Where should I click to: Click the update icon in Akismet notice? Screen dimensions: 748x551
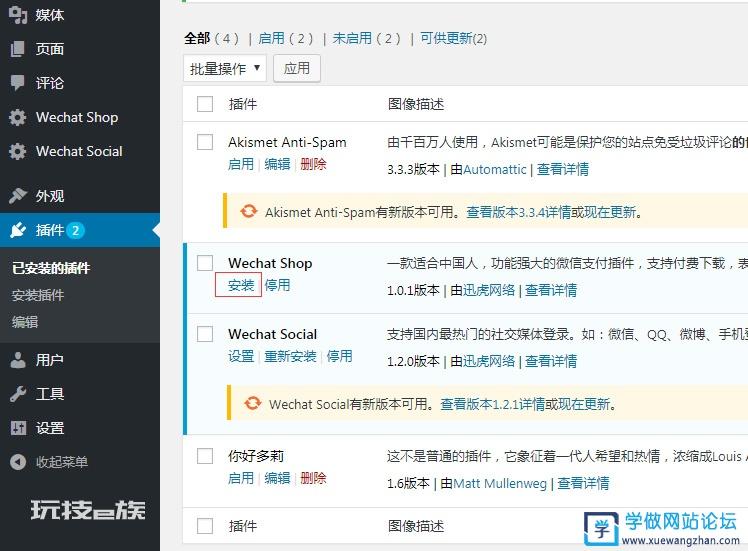249,211
